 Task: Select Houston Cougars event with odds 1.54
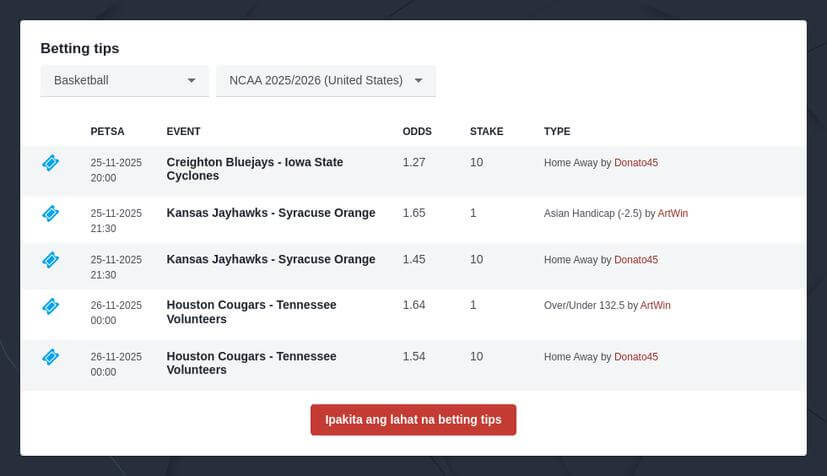tap(251, 363)
